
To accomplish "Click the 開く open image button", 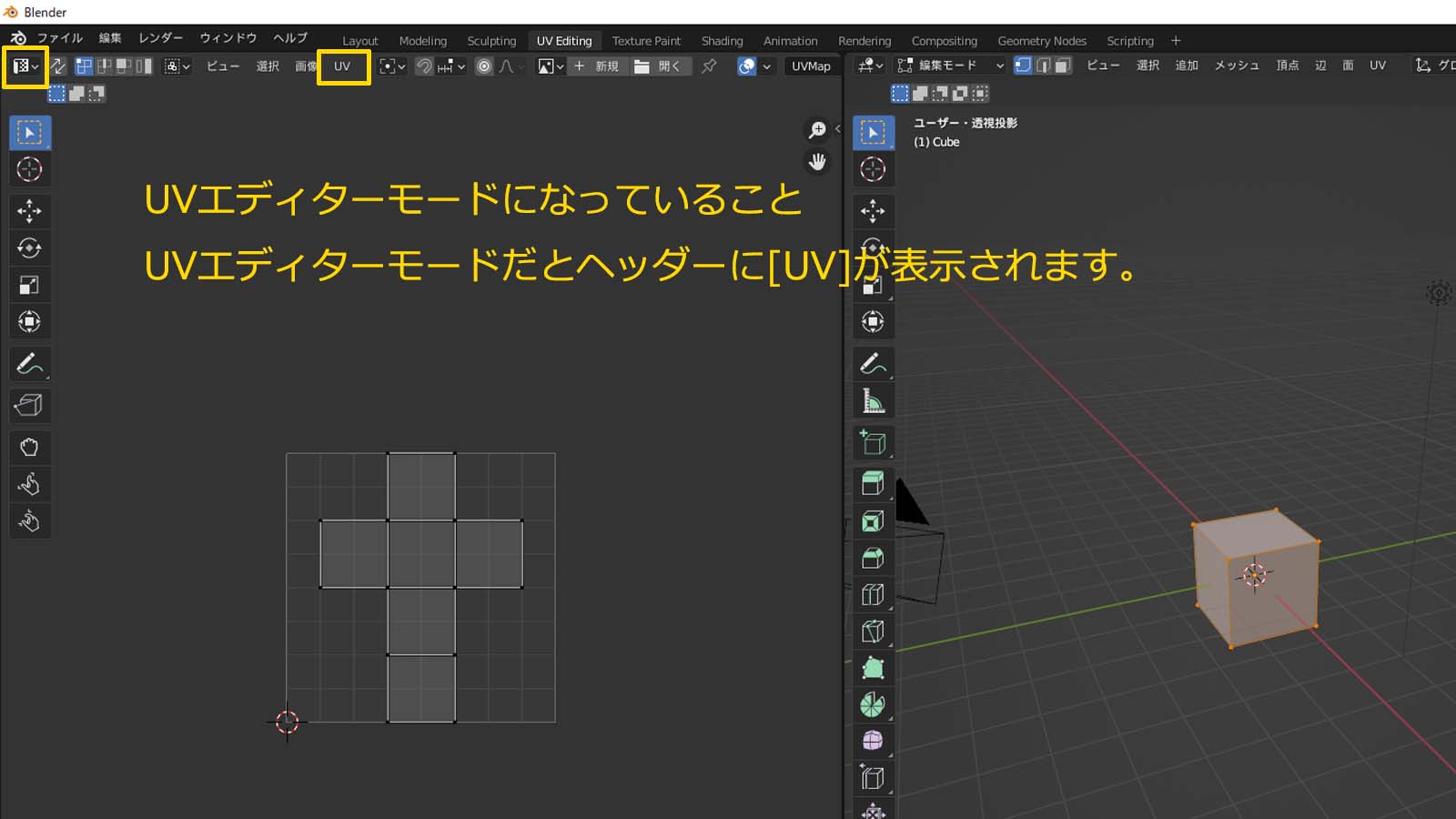I will click(x=659, y=66).
